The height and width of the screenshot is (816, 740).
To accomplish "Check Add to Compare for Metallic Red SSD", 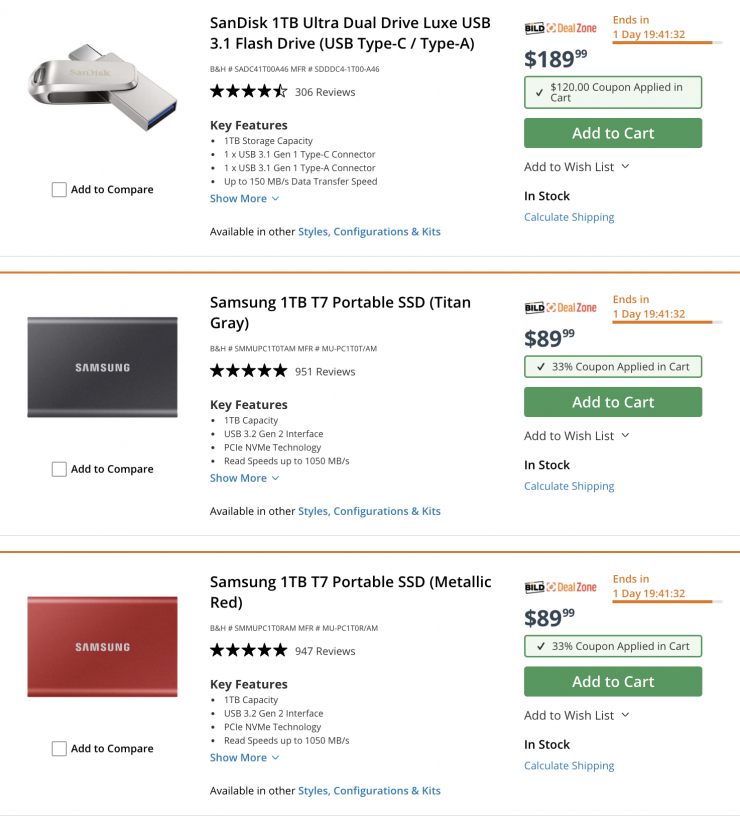I will pos(59,749).
